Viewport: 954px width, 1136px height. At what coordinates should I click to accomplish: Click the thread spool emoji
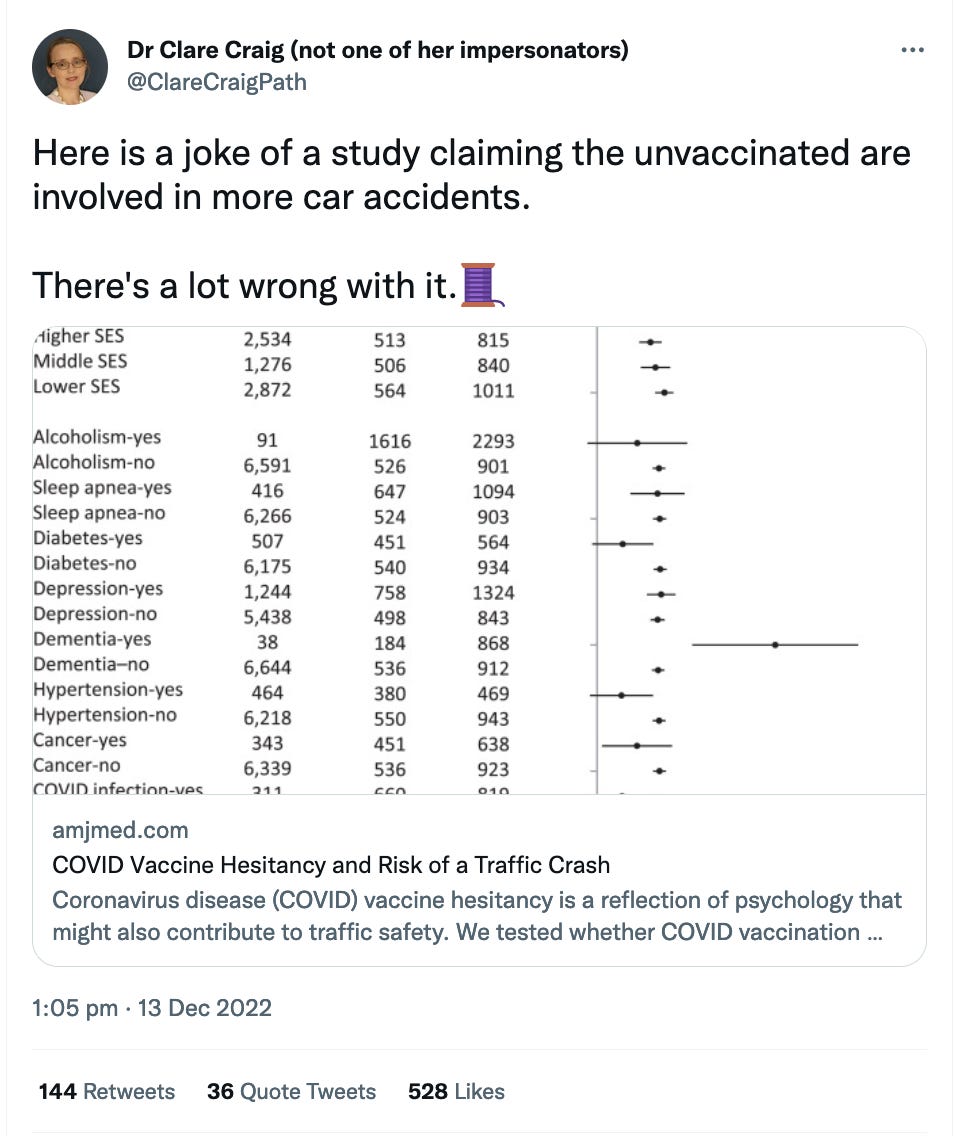click(x=480, y=284)
